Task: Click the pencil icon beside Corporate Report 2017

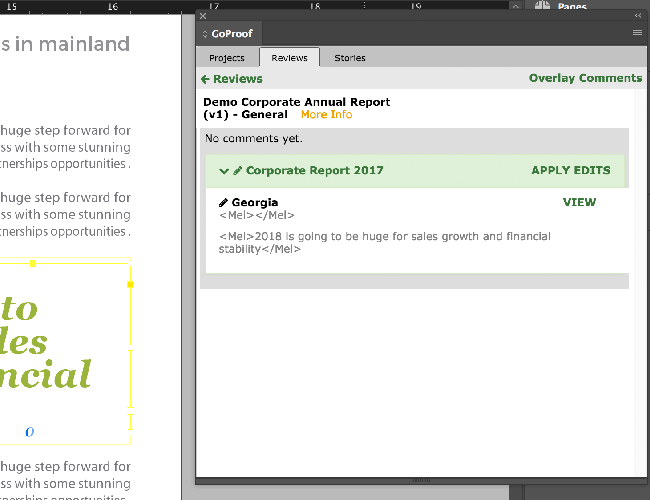Action: (x=238, y=171)
